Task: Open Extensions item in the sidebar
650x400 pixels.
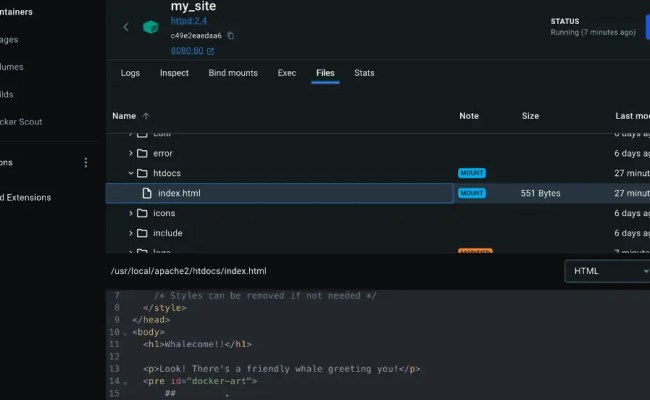Action: pos(25,198)
